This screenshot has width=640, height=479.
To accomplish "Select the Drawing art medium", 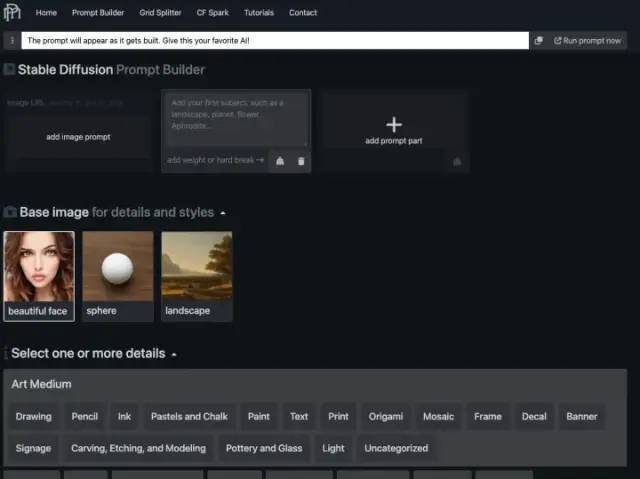I will pos(33,417).
